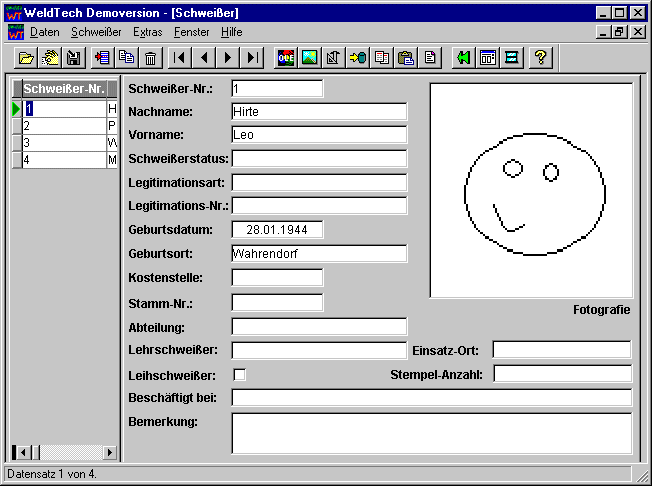
Task: Click the list's horizontal scrollbar left arrow
Action: click(21, 453)
